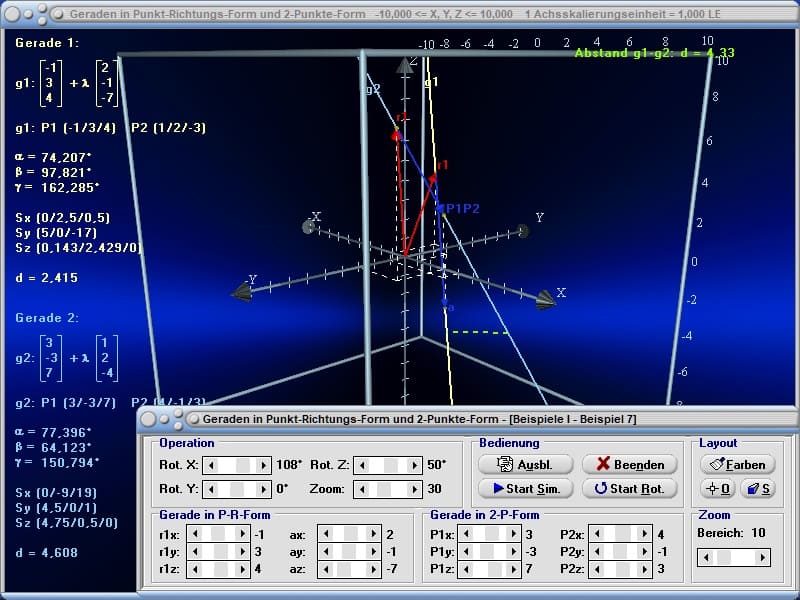Viewport: 800px width, 600px height.
Task: Increase az value with right arrow
Action: tap(373, 569)
